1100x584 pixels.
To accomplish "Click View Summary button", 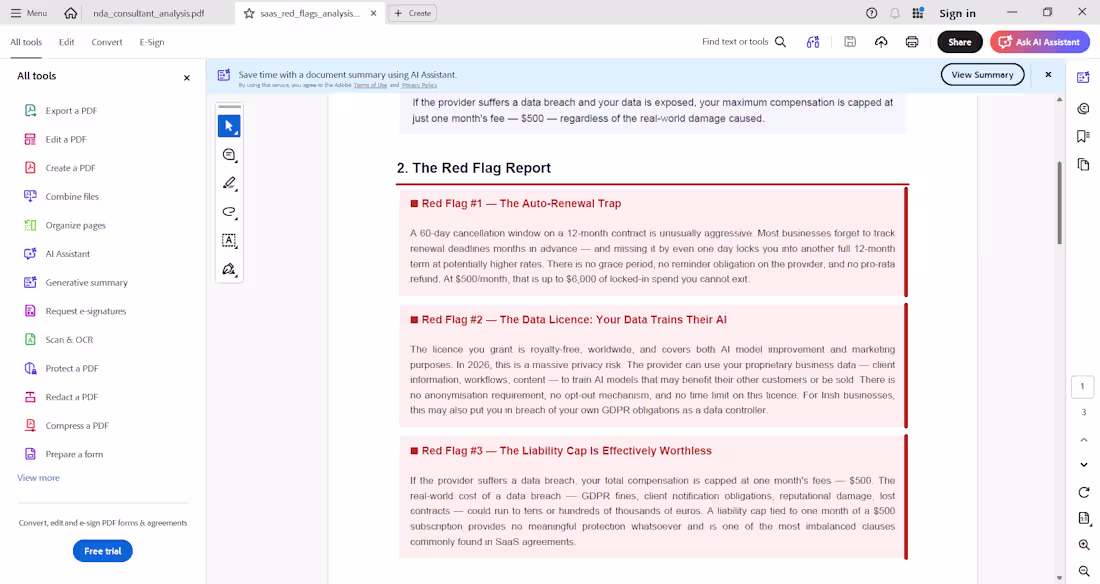I will click(982, 74).
